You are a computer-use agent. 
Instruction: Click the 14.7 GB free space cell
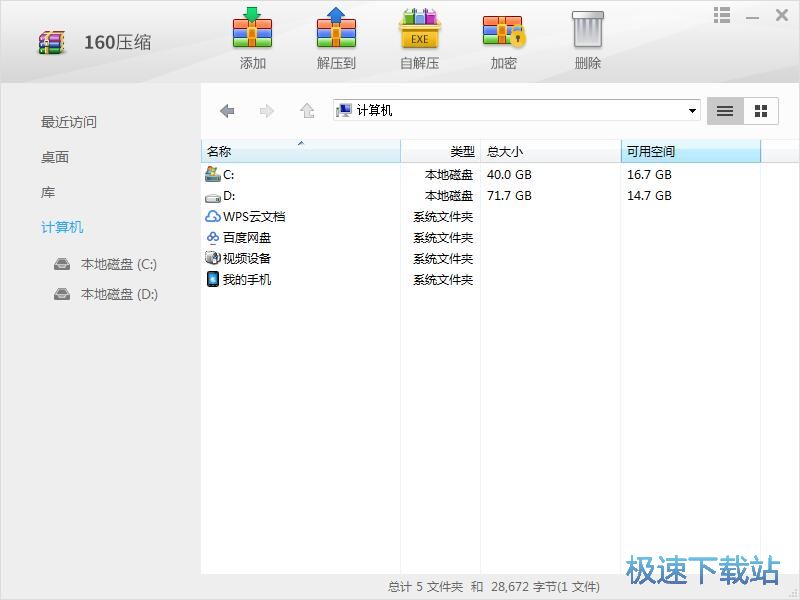[x=649, y=195]
